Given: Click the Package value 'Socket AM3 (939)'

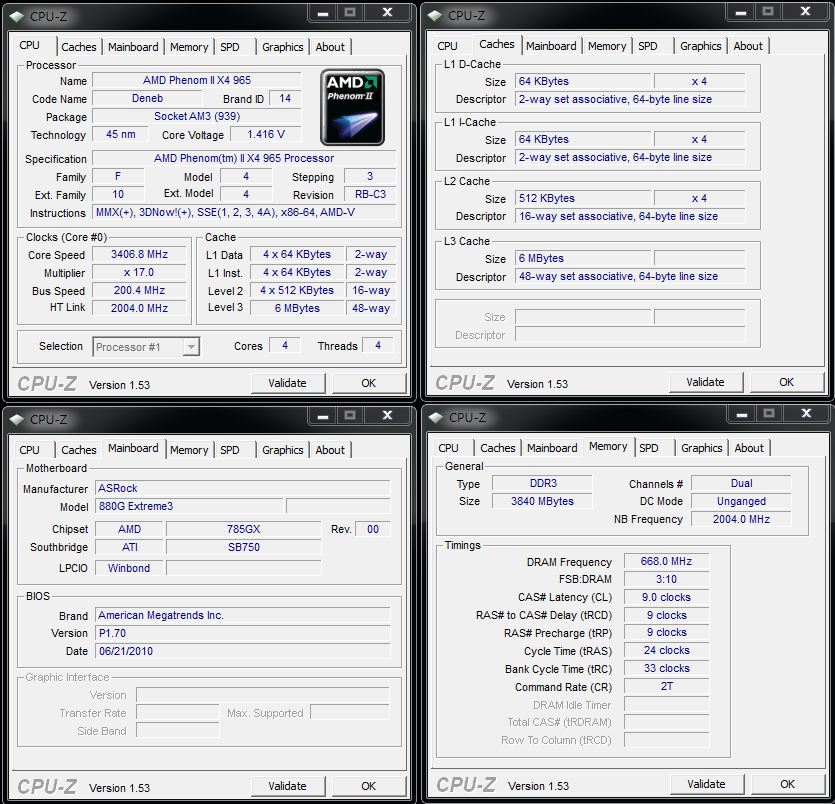Looking at the screenshot, I should [197, 117].
